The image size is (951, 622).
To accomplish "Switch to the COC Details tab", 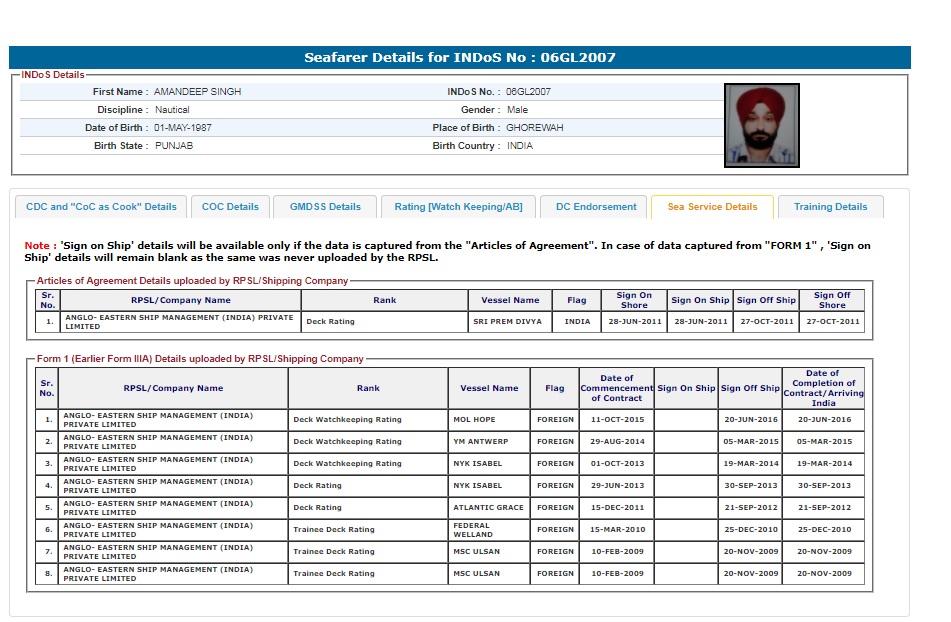I will 230,207.
